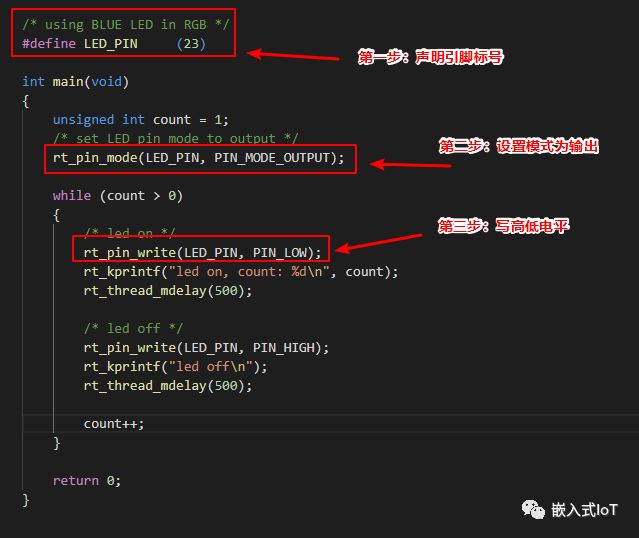
Task: Click the red arrow pointing at PIN_LOW line
Action: [x=380, y=243]
